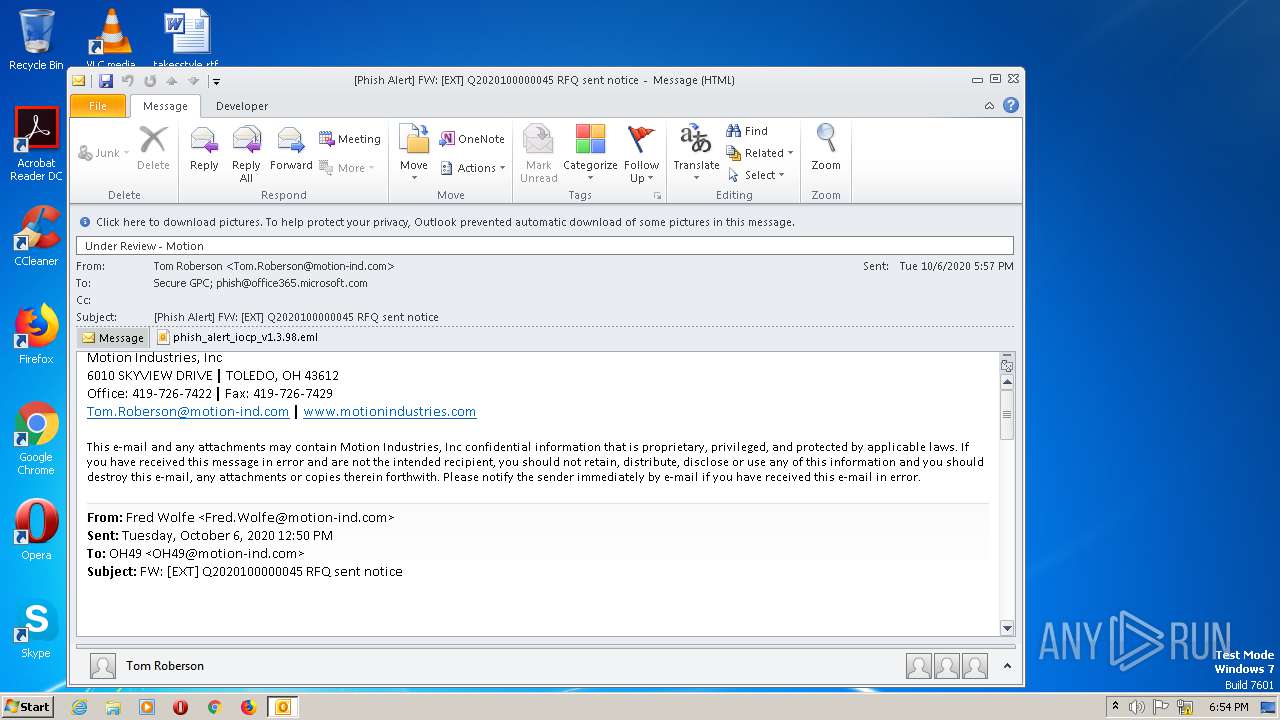Open Acrobat Reader DC desktop shortcut
Viewport: 1280px width, 720px height.
pos(36,145)
